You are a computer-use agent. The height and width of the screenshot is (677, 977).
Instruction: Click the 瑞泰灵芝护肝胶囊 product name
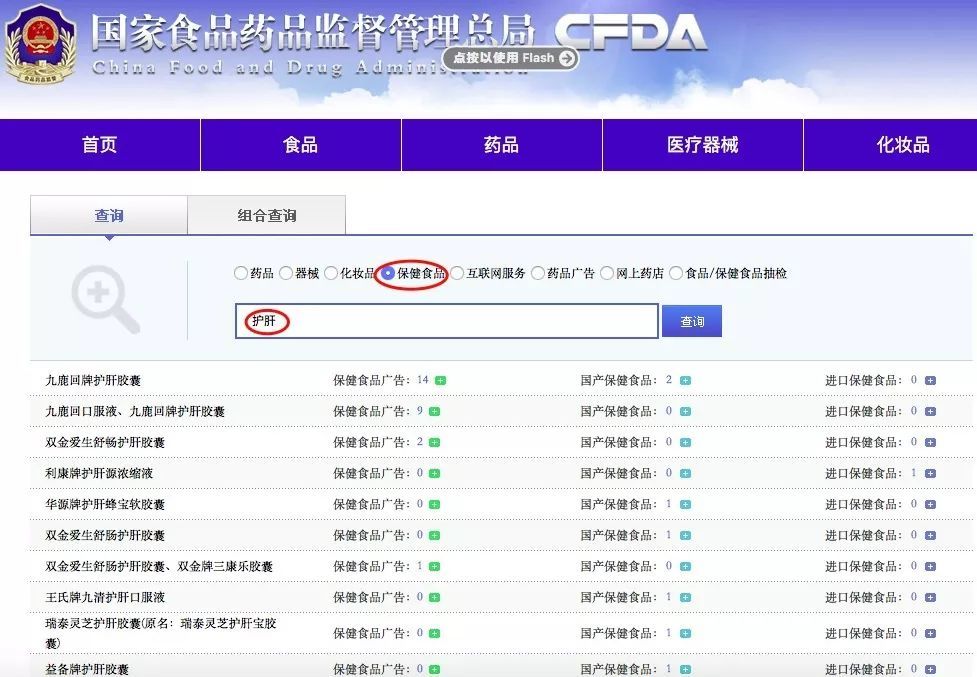coord(161,633)
